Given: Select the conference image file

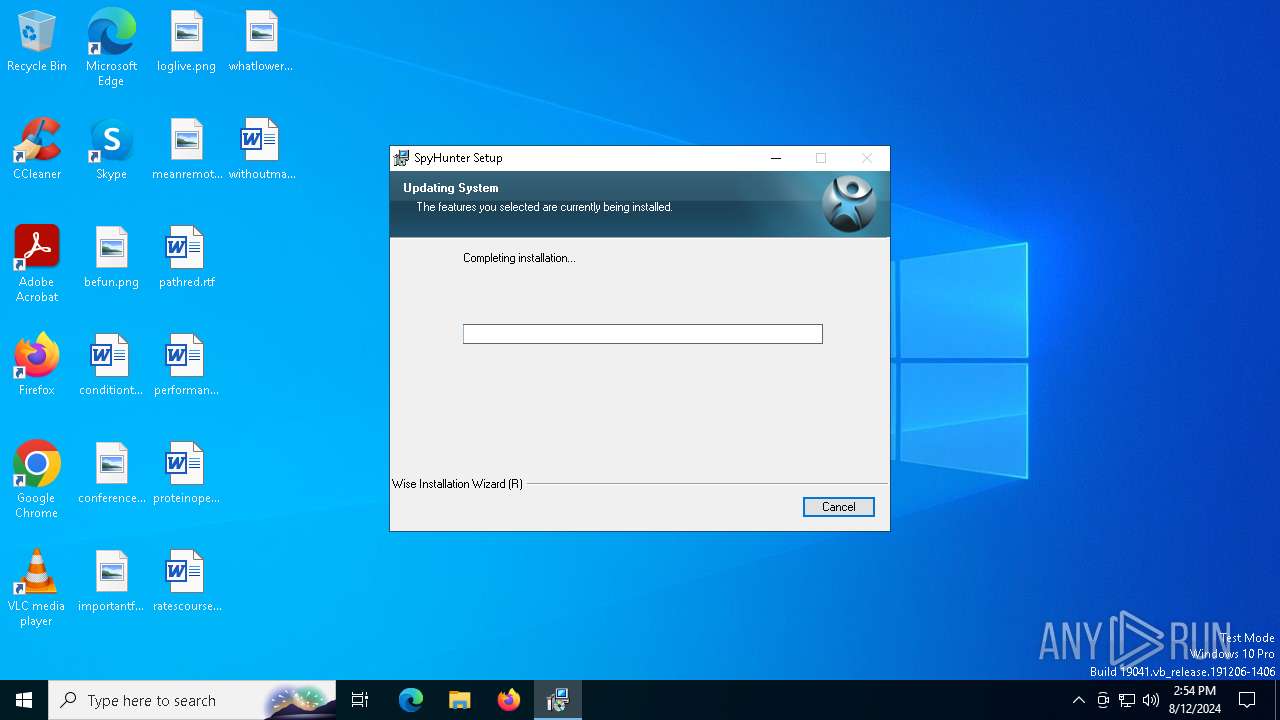Looking at the screenshot, I should tap(111, 474).
